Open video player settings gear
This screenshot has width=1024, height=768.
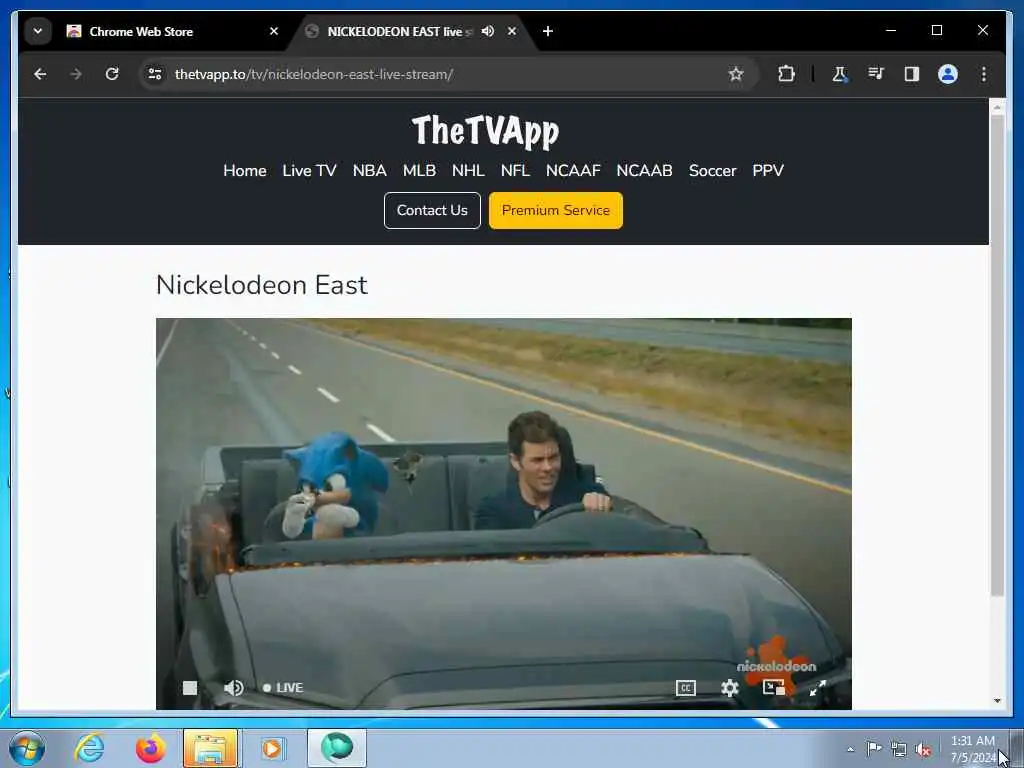729,688
